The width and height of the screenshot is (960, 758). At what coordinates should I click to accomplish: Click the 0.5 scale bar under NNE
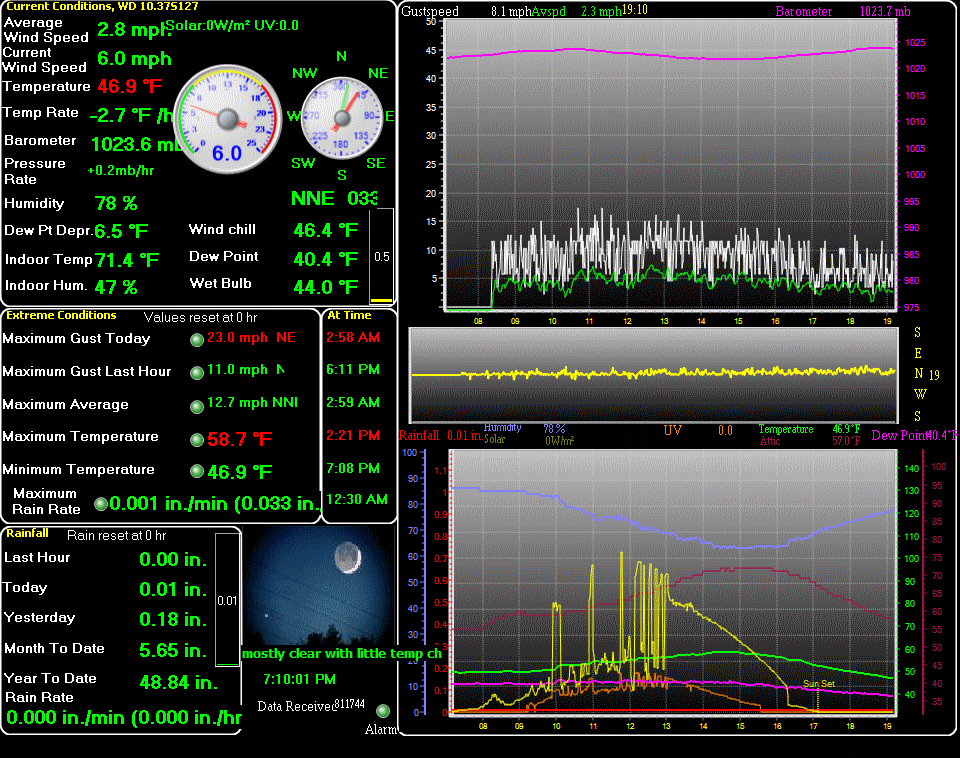click(x=381, y=256)
